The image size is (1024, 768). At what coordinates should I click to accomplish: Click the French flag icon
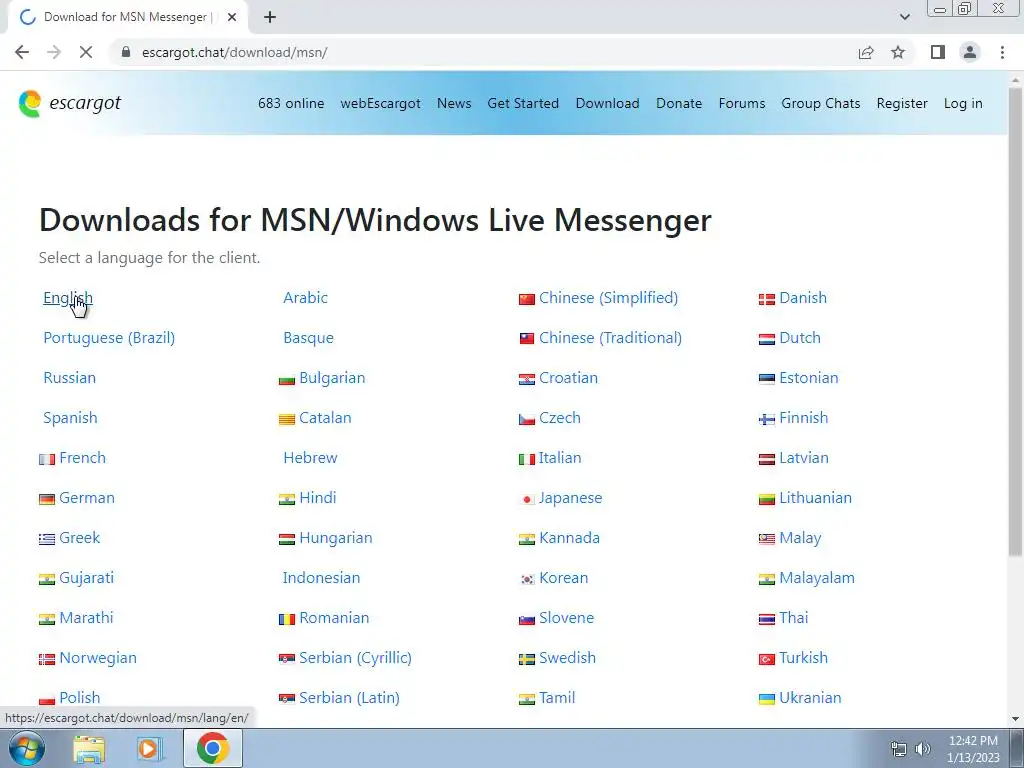47,460
